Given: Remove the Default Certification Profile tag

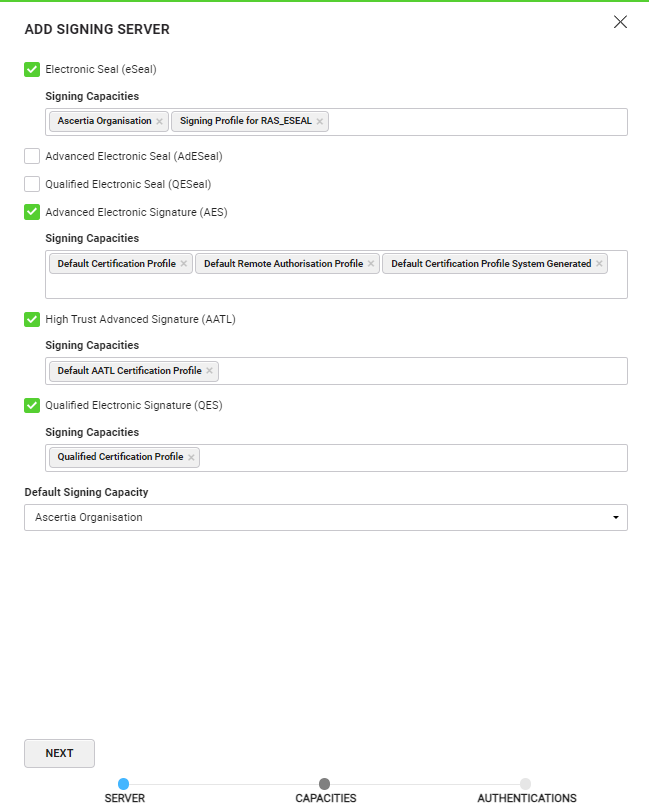Looking at the screenshot, I should tap(183, 264).
